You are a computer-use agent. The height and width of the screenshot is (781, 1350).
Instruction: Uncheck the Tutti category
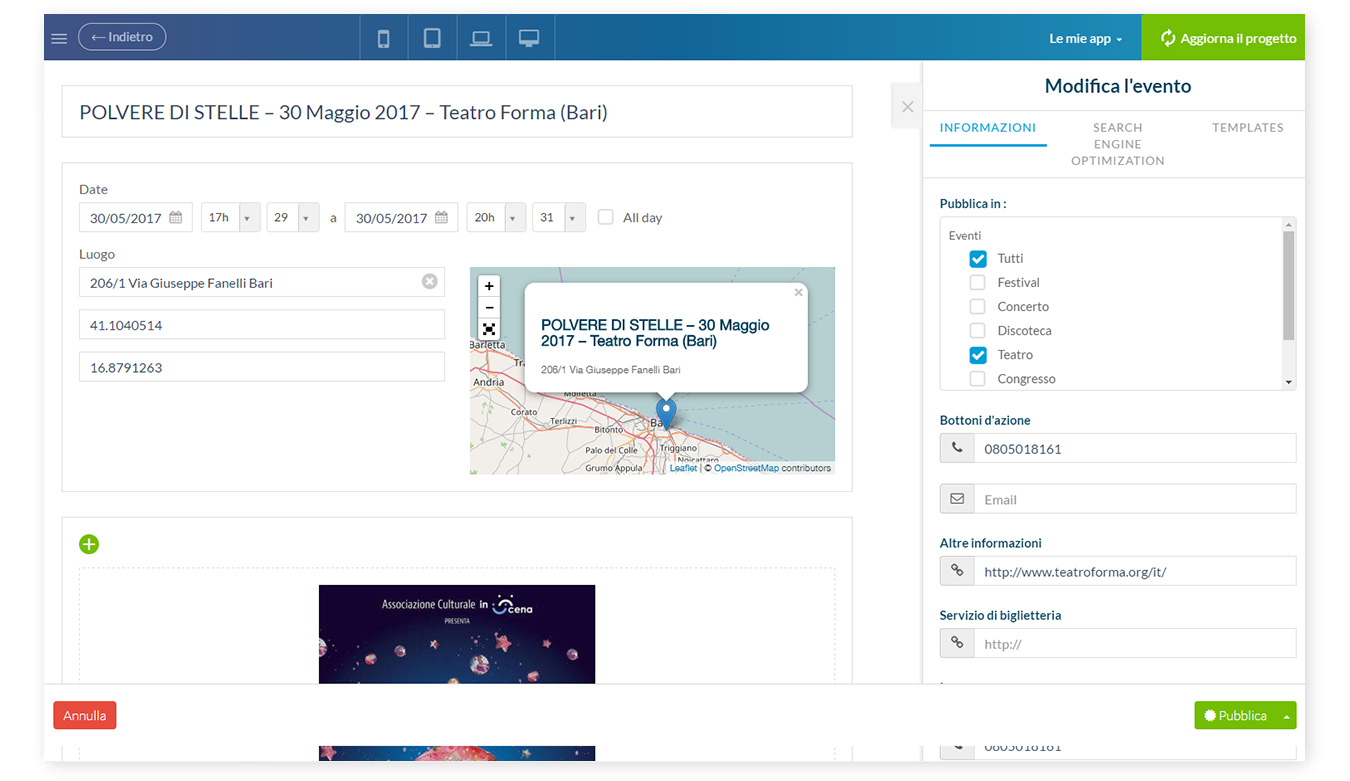pos(978,258)
